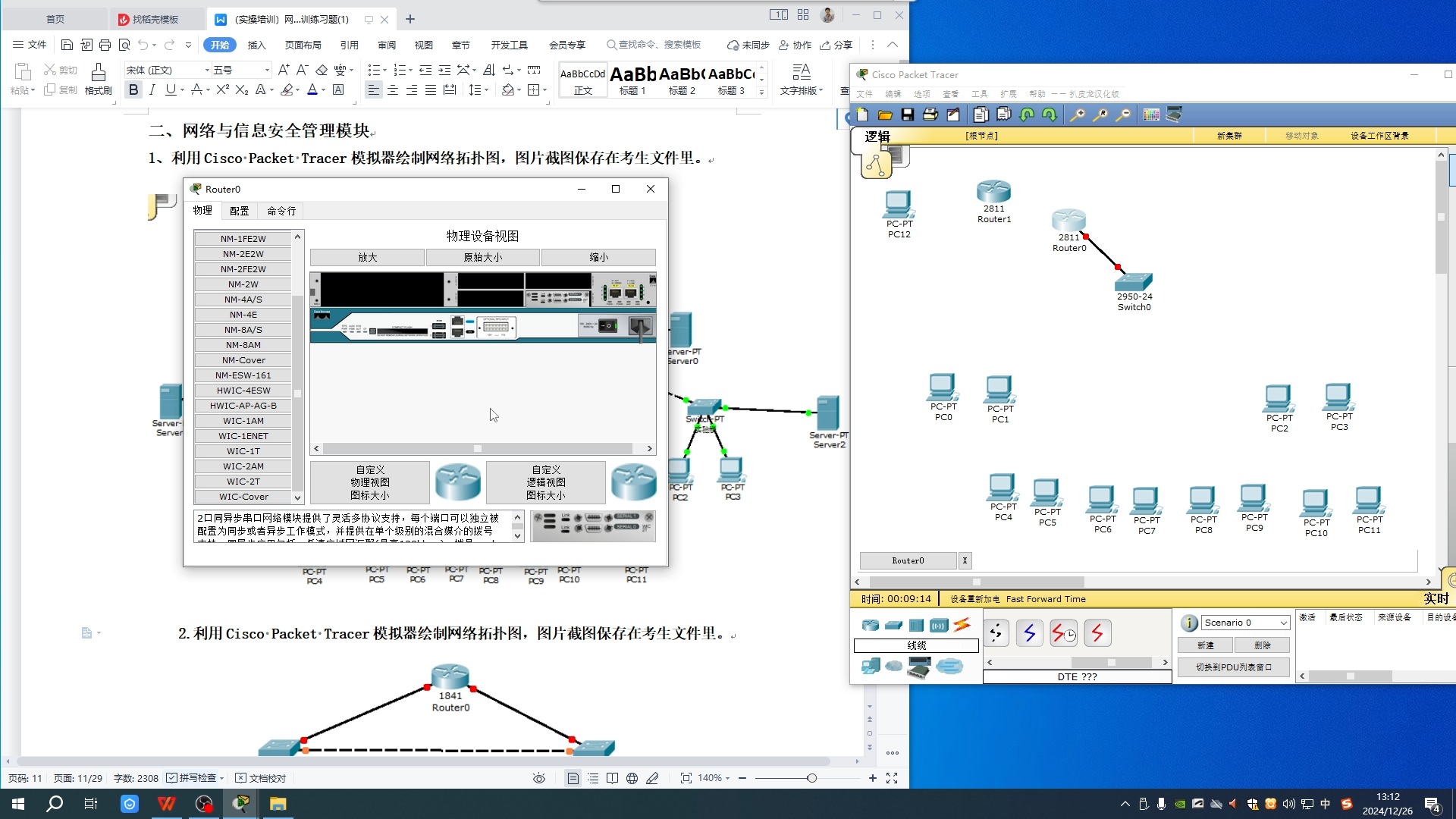
Task: Switch to Realtime mode tab
Action: 1436,598
